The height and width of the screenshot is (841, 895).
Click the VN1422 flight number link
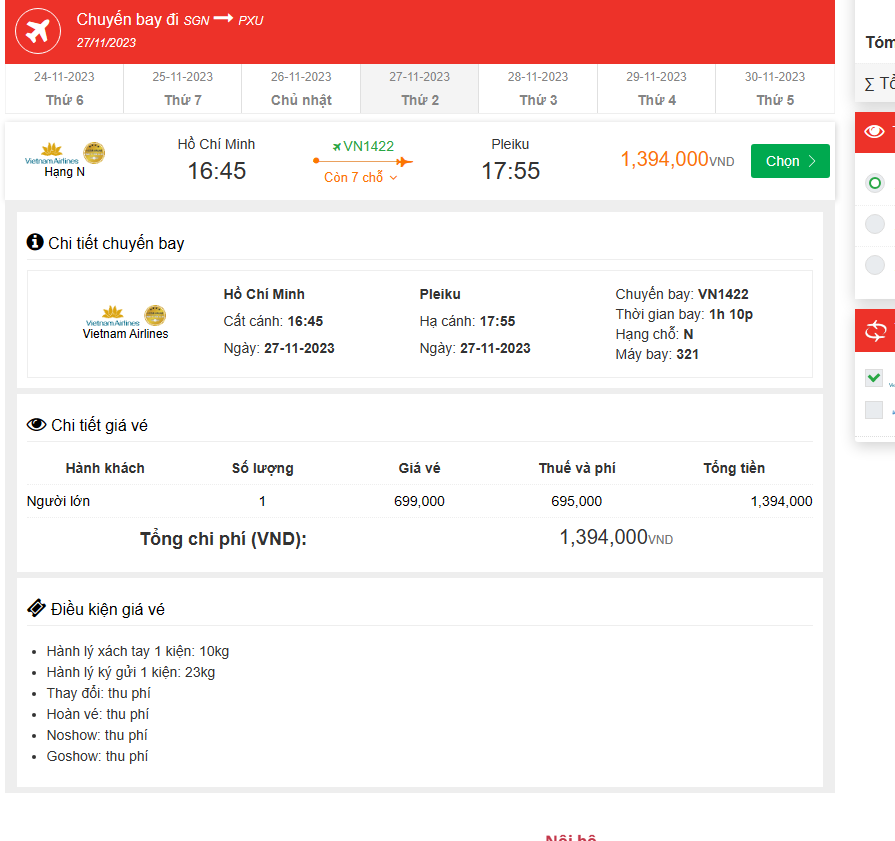pos(368,146)
